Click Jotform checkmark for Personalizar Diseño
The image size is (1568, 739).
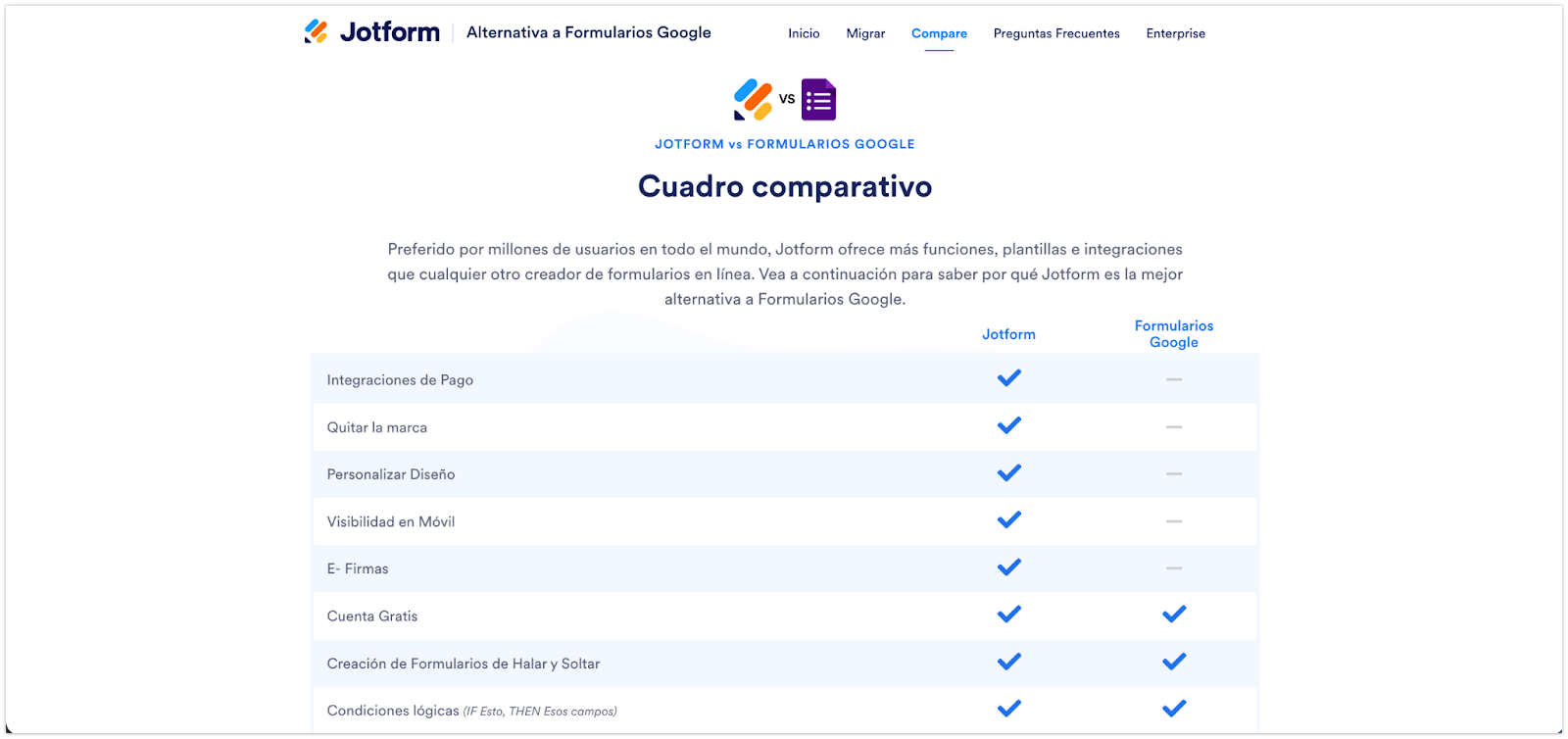click(x=1008, y=472)
